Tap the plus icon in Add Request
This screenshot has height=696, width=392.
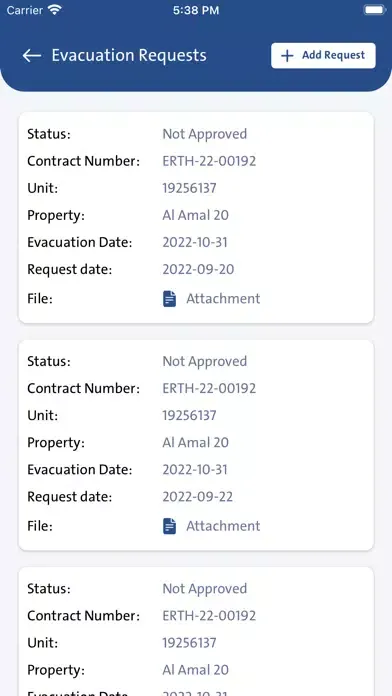(287, 55)
